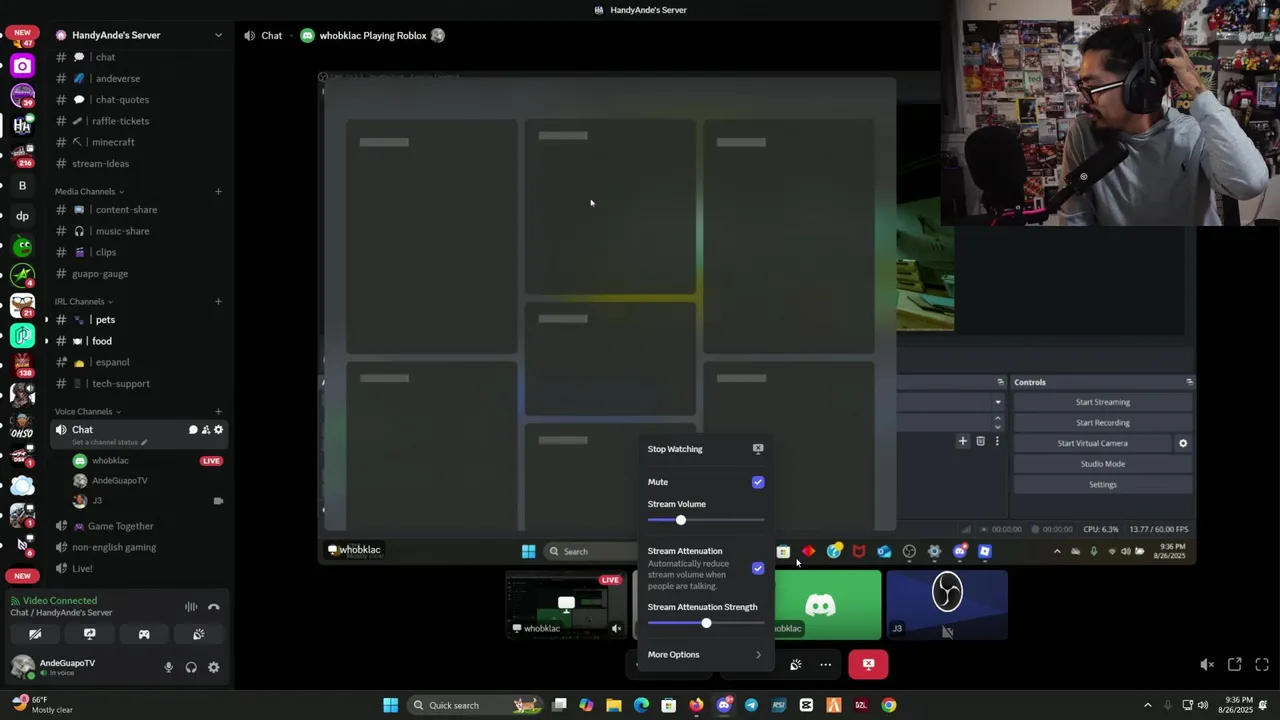Click Settings button in streamed OBS Controls
1280x720 pixels.
click(1103, 485)
